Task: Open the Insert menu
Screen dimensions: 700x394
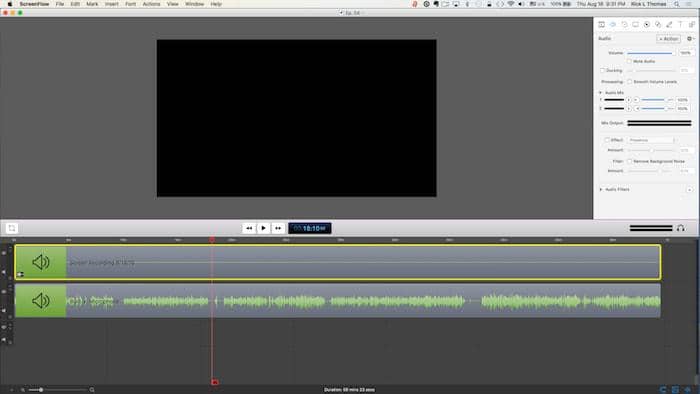Action: pos(112,4)
